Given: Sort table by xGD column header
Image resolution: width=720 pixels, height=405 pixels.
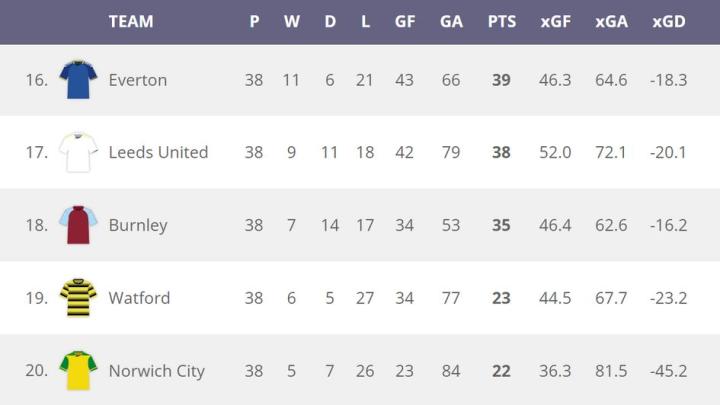Looking at the screenshot, I should click(x=668, y=21).
